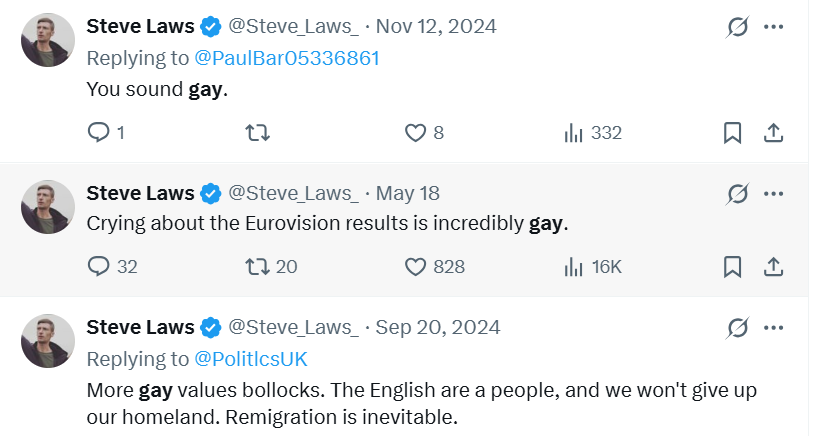
Task: Open Grok explain for Nov 12 tweet
Action: [737, 26]
